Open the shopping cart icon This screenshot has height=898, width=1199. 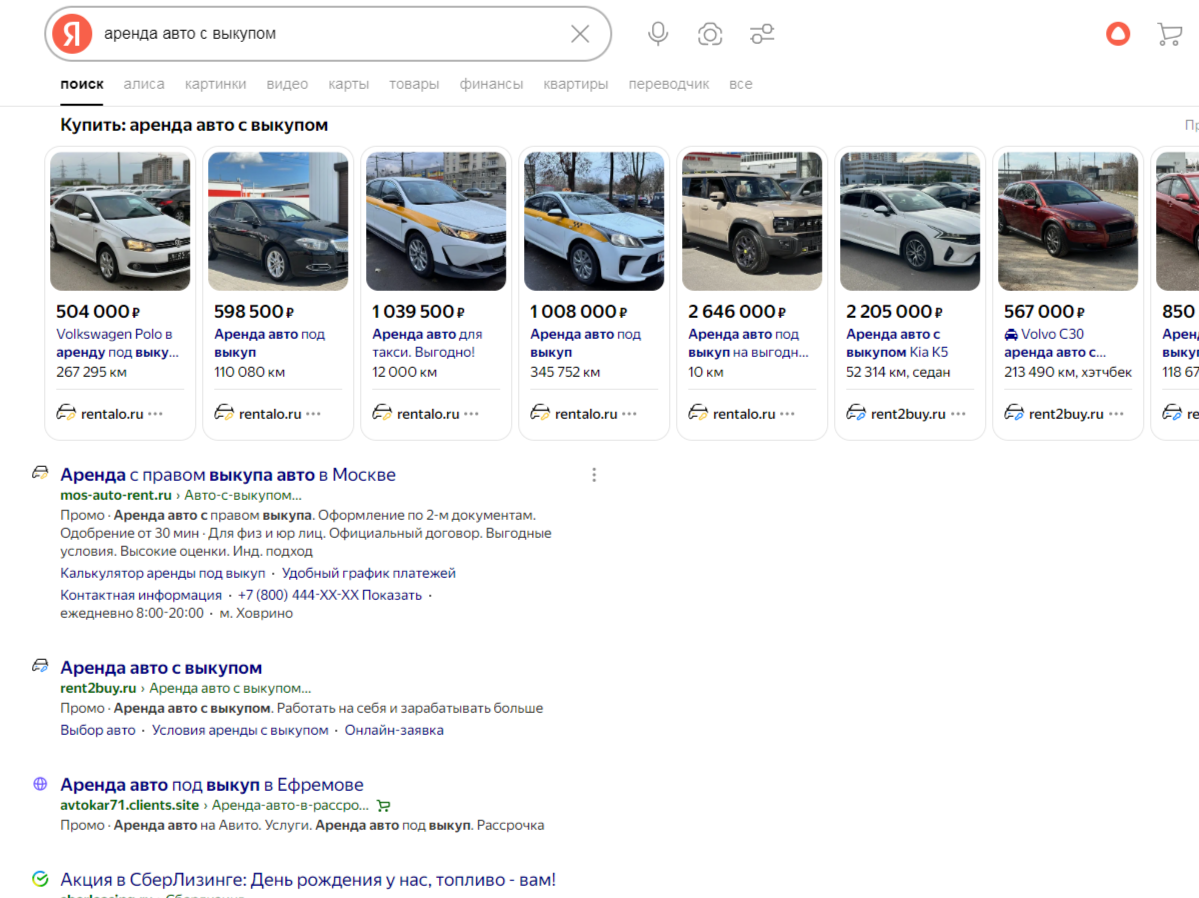pos(1169,34)
